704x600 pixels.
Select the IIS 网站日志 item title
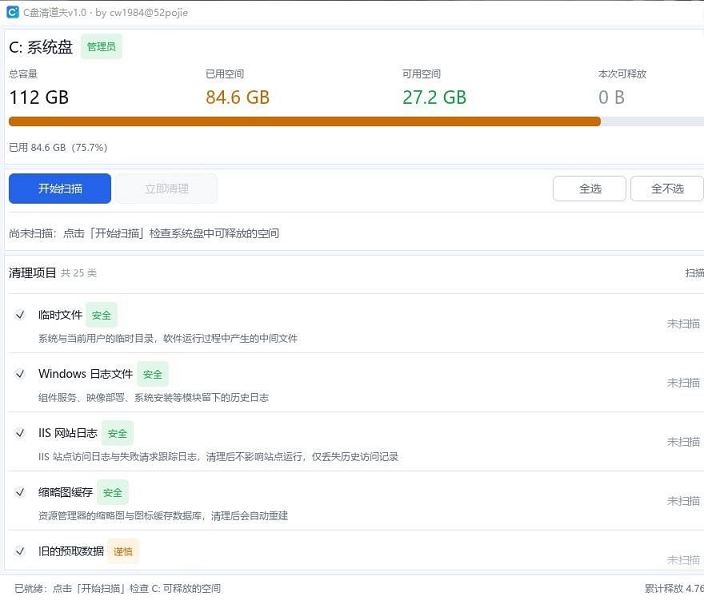[68, 433]
